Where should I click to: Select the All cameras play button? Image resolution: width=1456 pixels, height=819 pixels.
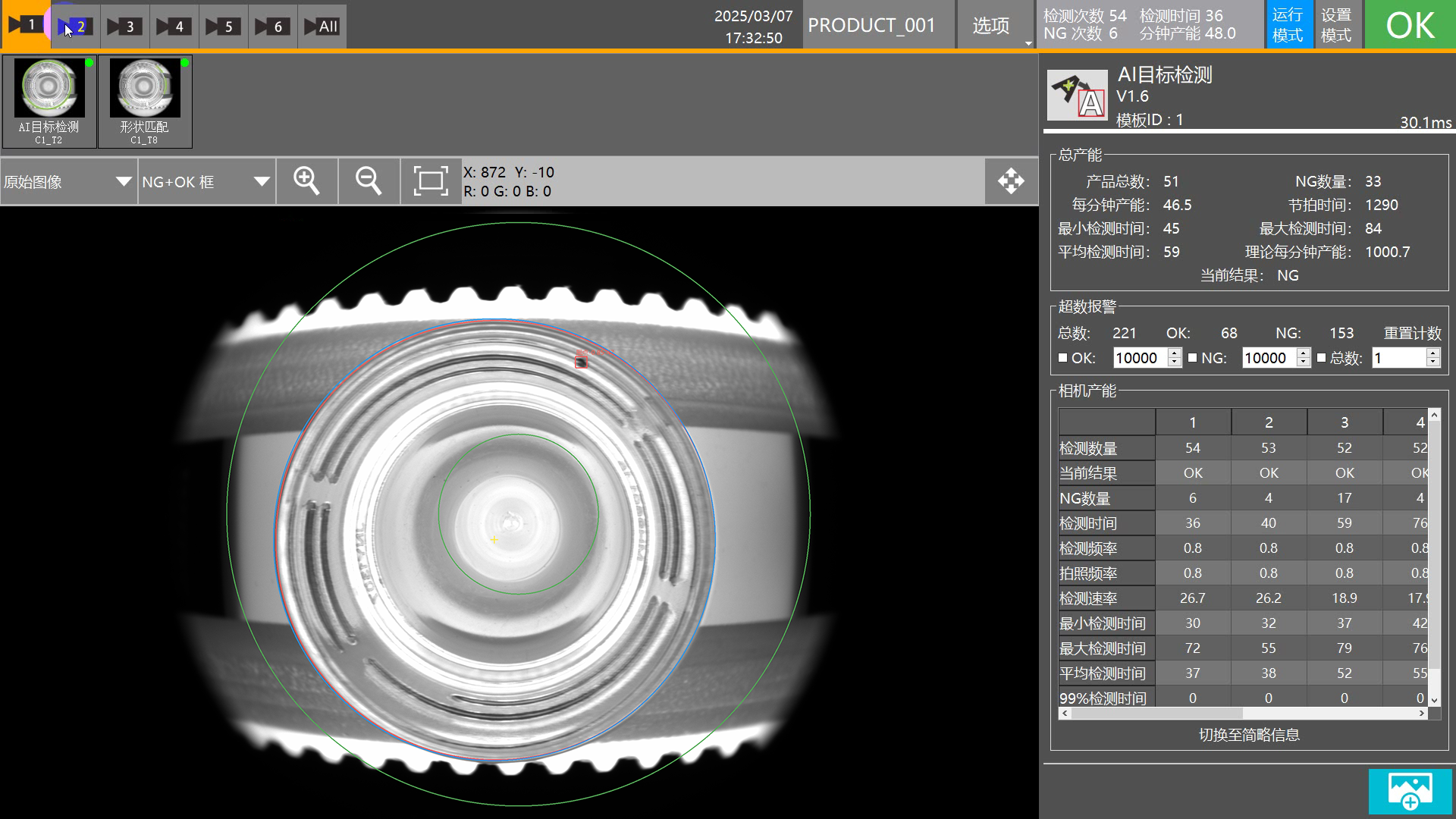pos(322,27)
